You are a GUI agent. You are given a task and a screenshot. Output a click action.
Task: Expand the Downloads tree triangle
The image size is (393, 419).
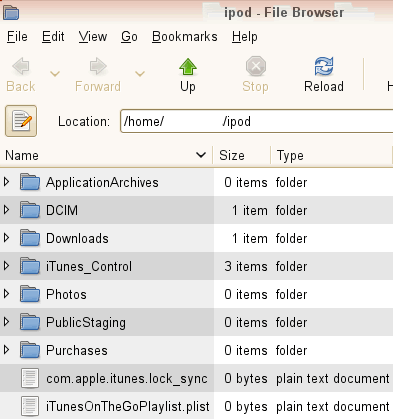coord(6,238)
